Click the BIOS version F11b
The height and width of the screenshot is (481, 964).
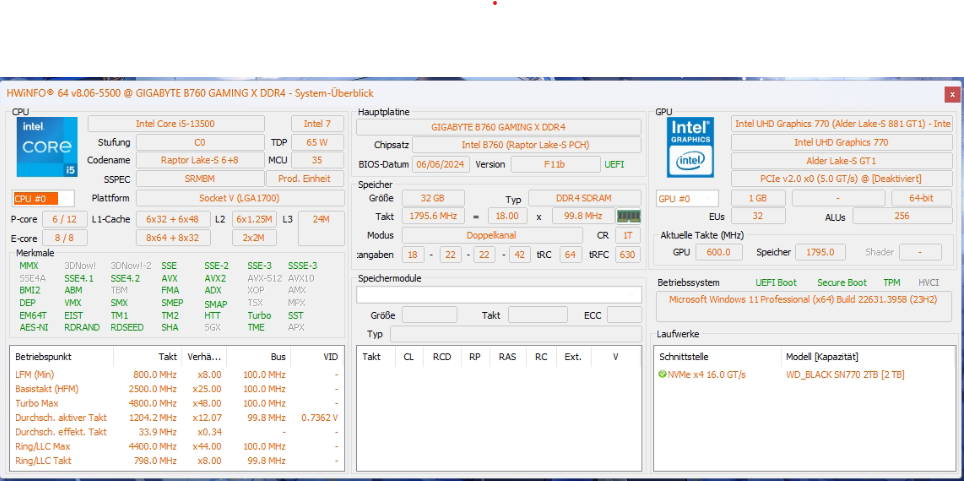click(555, 164)
